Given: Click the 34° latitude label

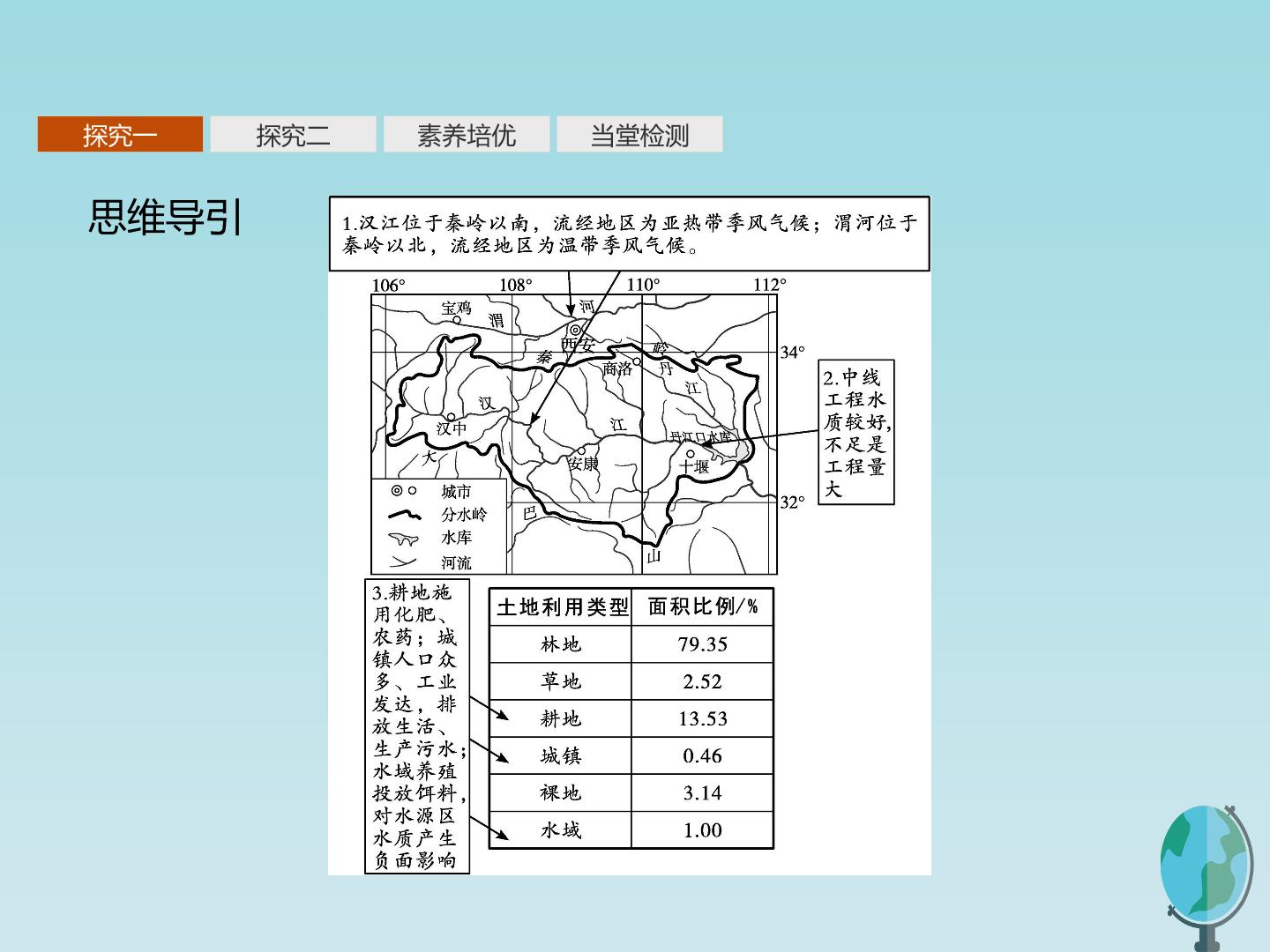Looking at the screenshot, I should coord(793,353).
